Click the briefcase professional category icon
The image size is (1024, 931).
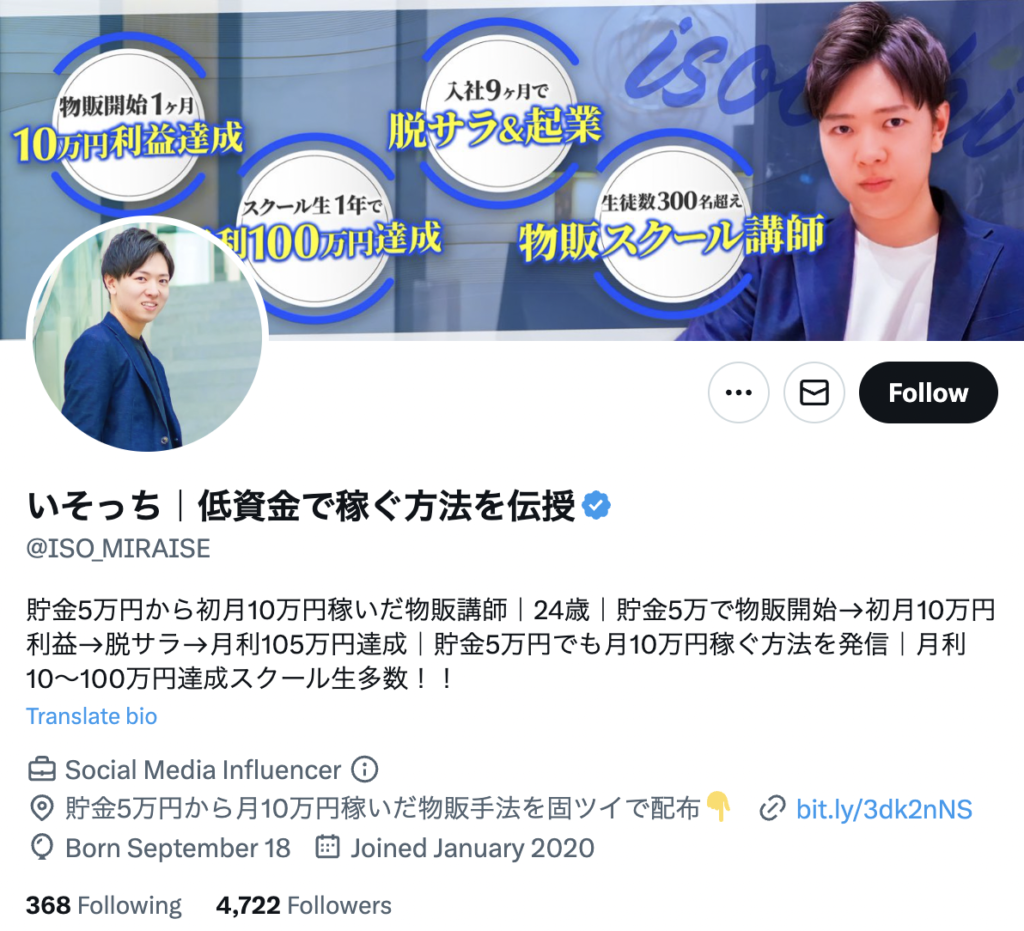tap(42, 770)
